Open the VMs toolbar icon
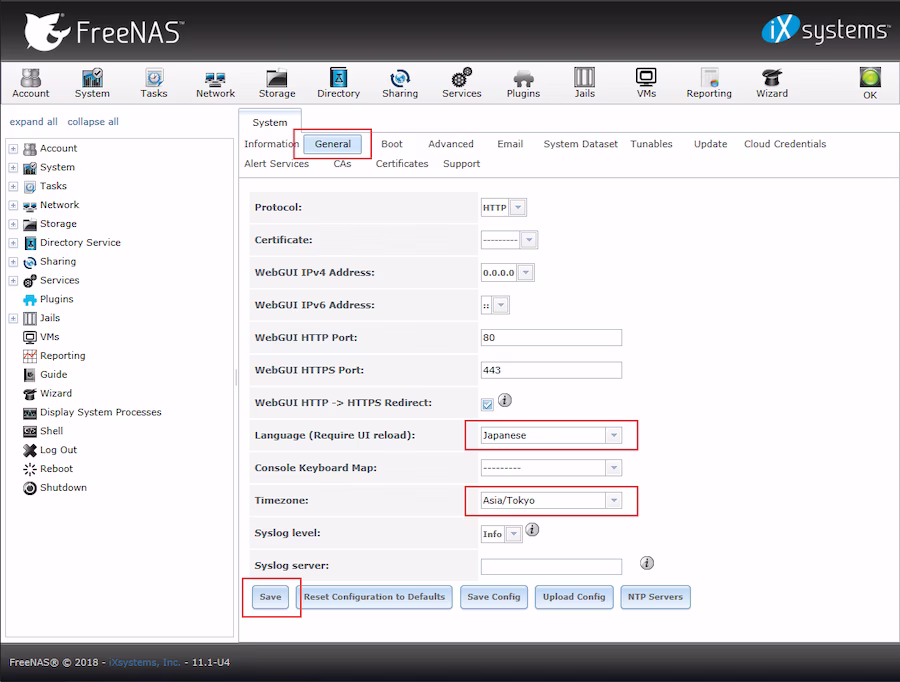900x682 pixels. tap(646, 83)
